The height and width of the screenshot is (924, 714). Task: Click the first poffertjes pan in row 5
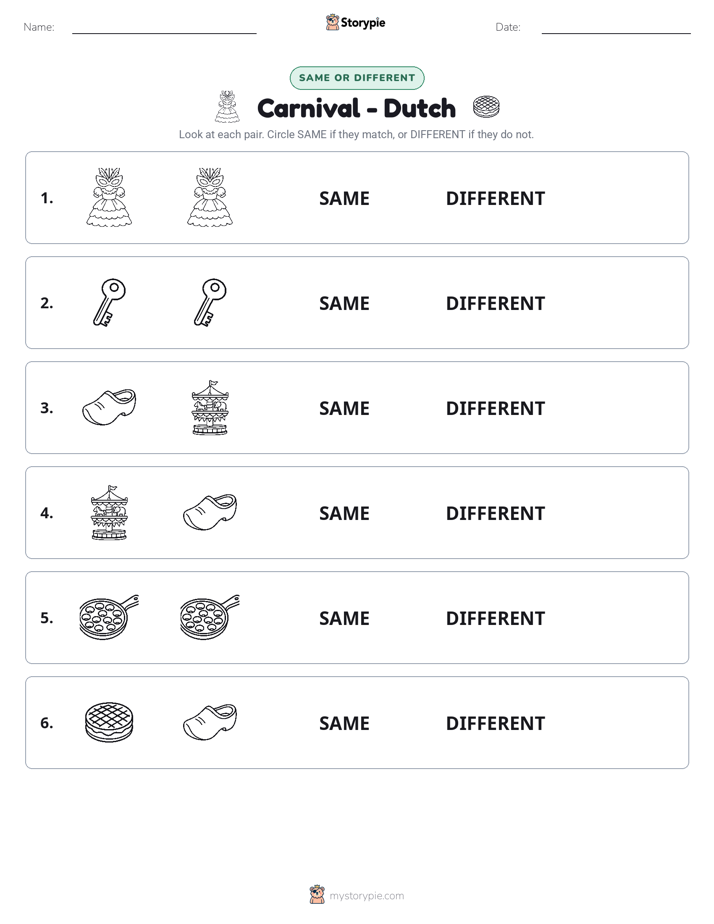tap(109, 617)
